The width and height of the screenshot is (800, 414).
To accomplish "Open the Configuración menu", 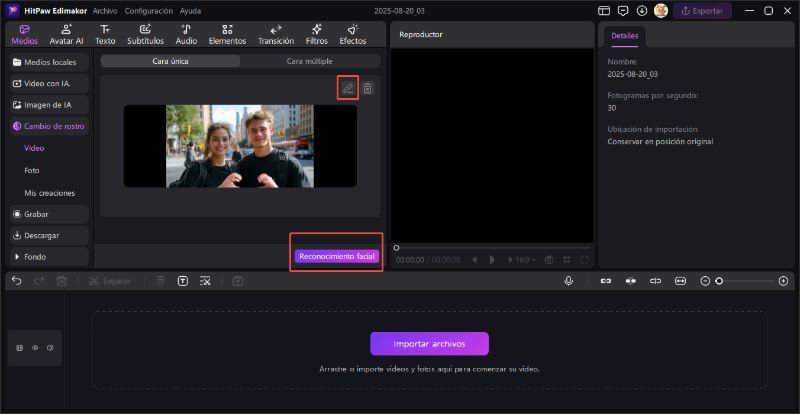I will (x=148, y=11).
